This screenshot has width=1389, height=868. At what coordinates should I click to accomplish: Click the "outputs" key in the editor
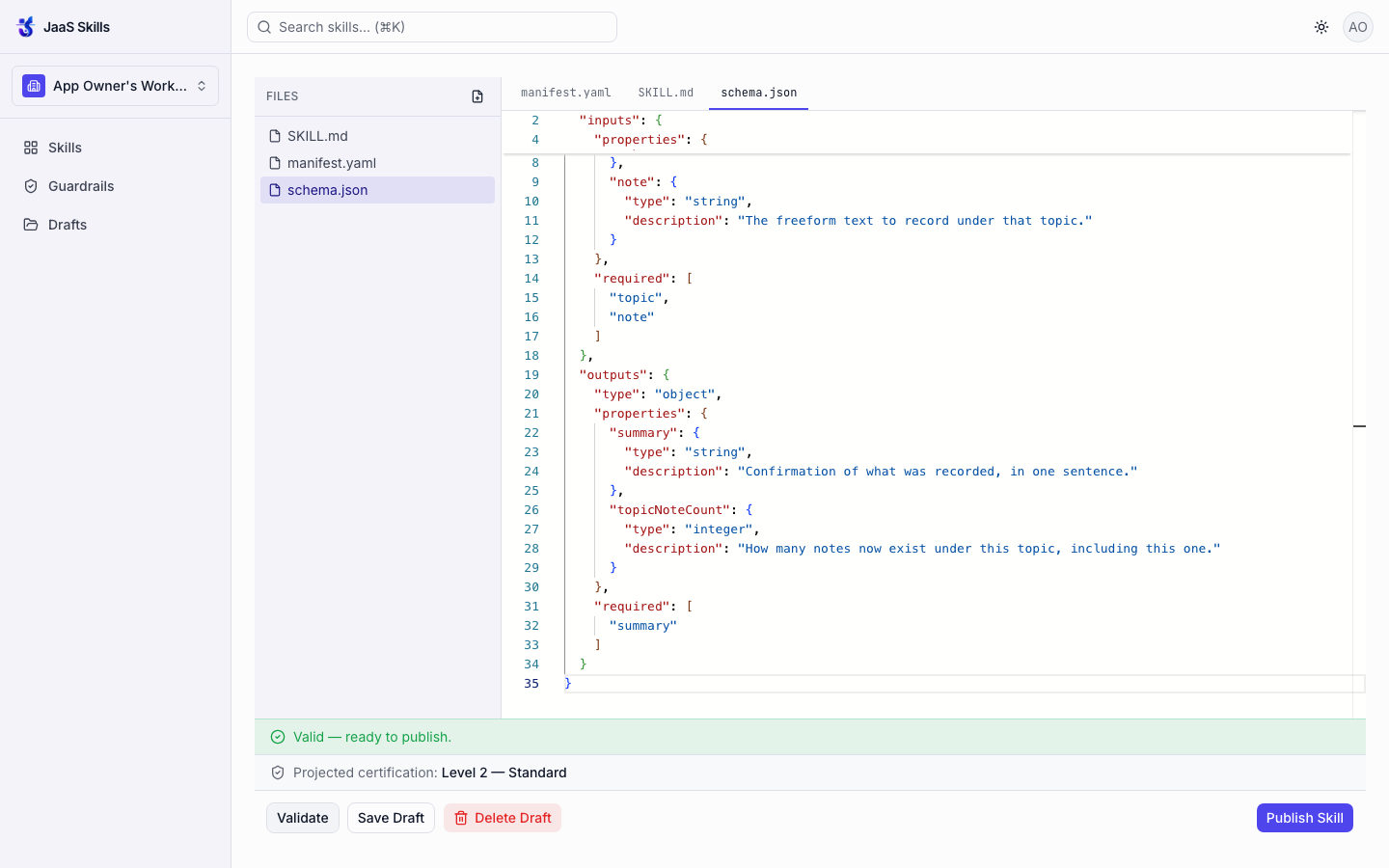[613, 375]
